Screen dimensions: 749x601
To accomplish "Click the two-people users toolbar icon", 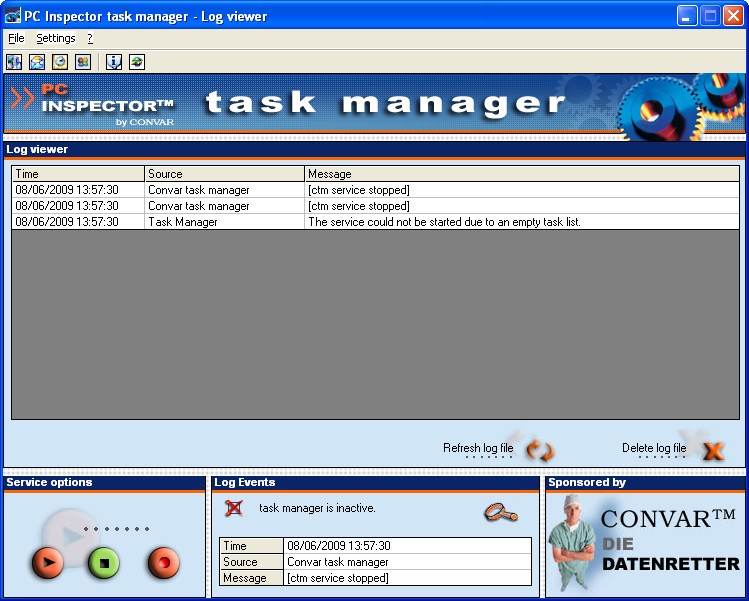I will (x=83, y=62).
